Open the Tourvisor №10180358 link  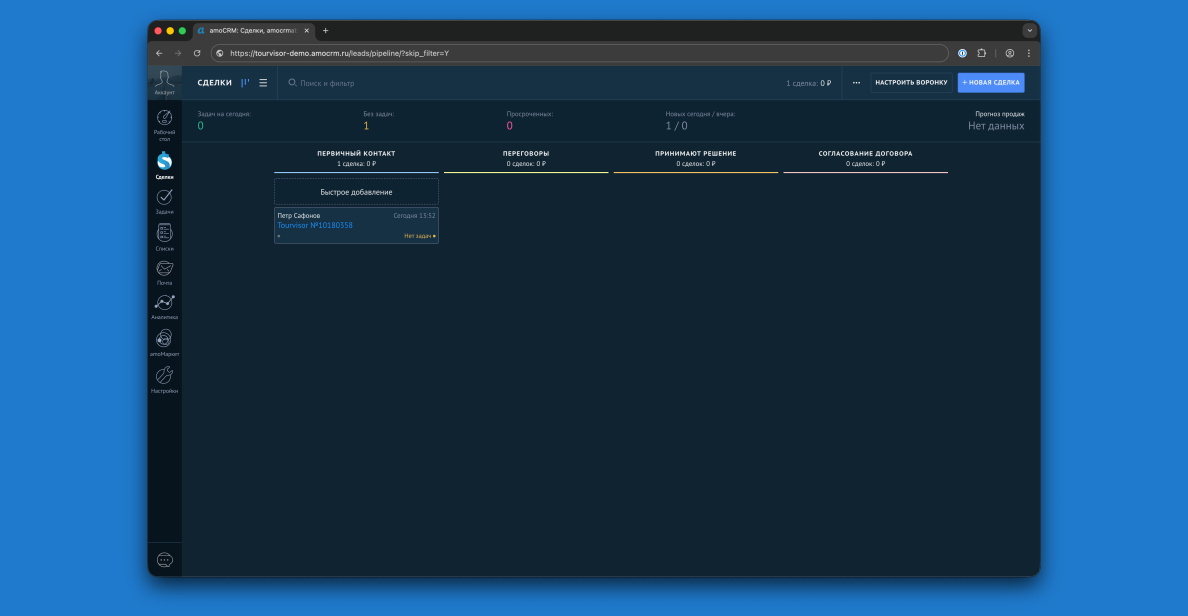coord(315,225)
